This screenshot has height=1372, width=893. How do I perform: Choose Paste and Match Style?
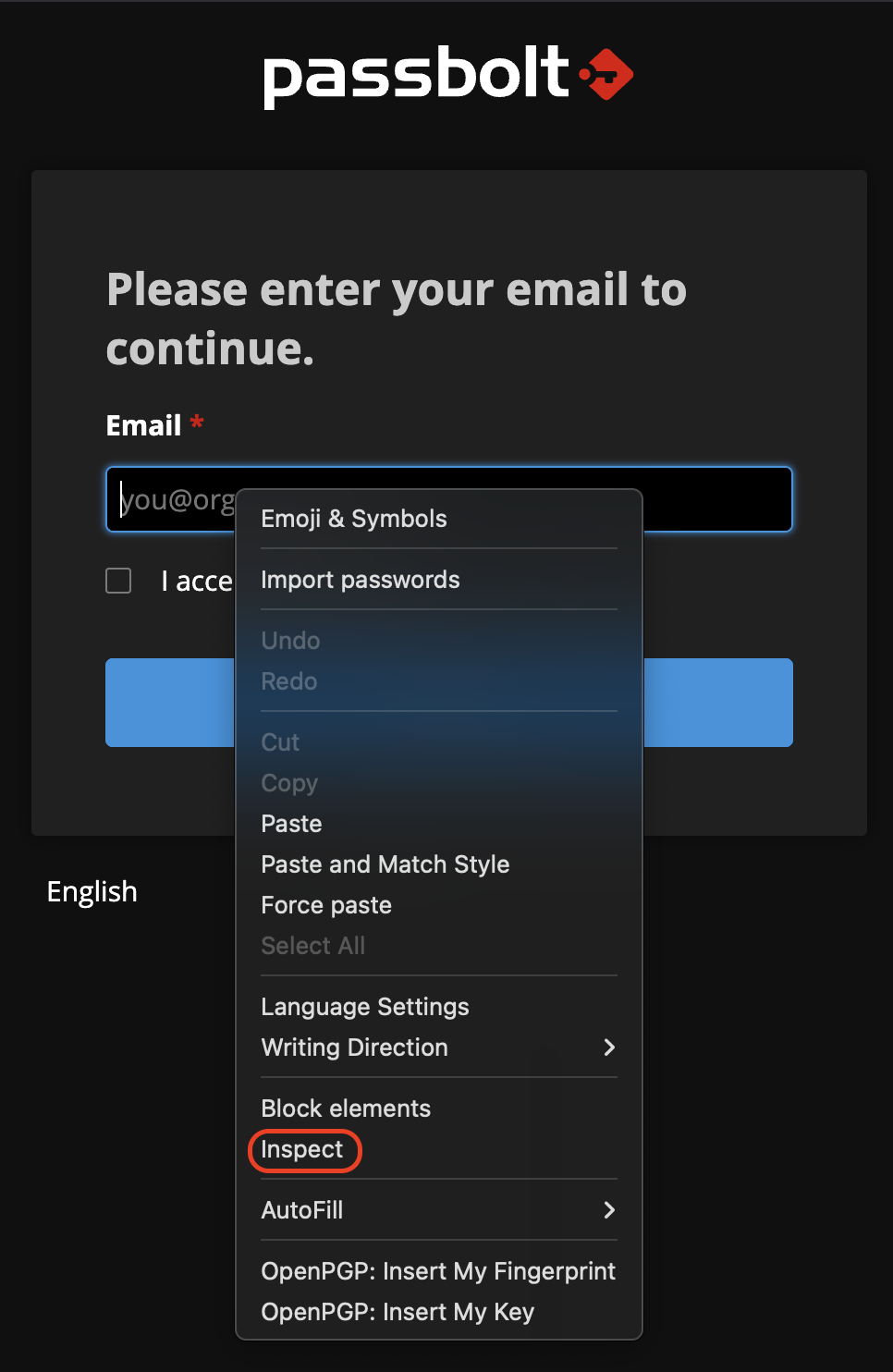385,864
